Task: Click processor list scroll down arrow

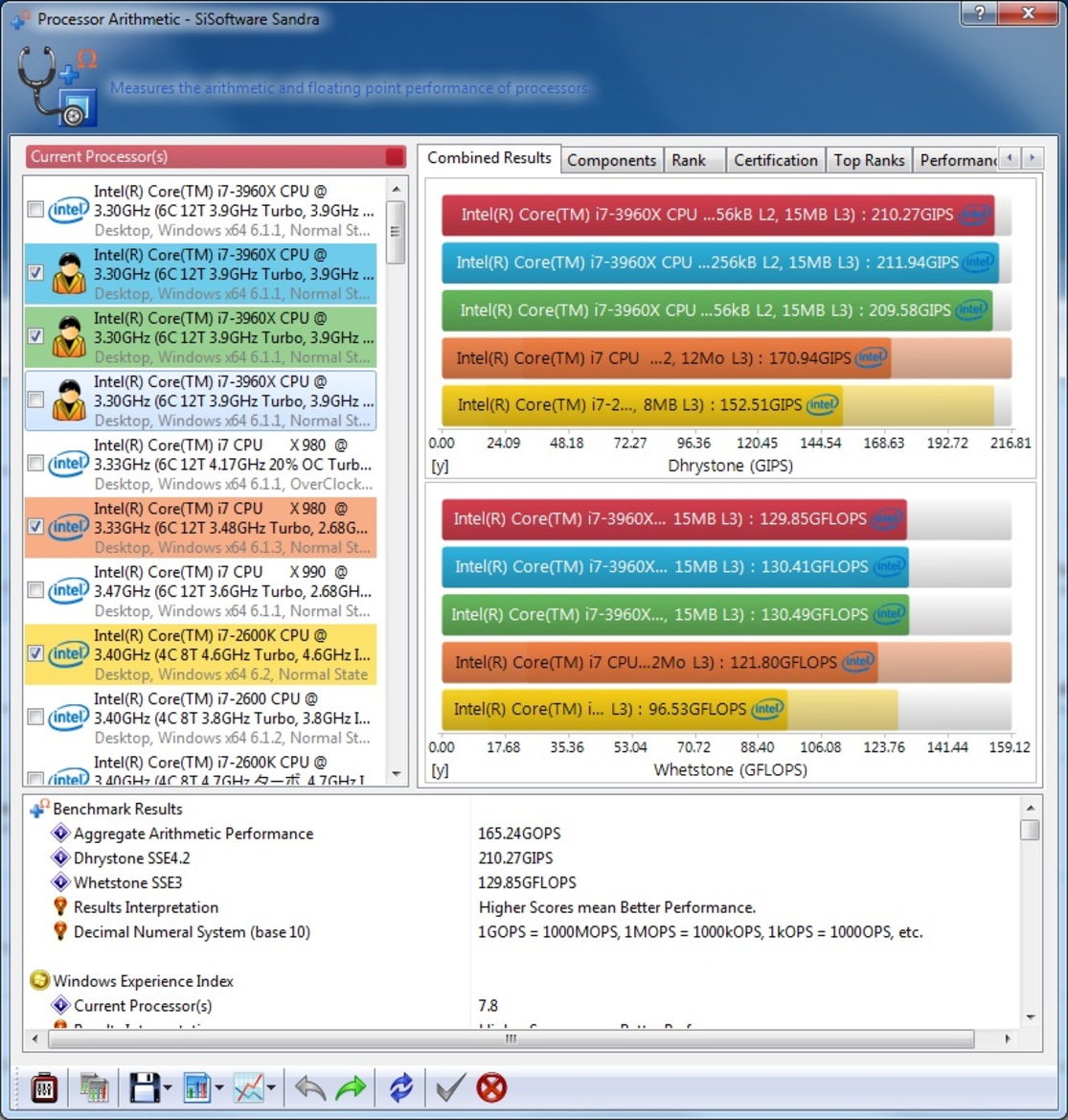Action: click(x=397, y=773)
